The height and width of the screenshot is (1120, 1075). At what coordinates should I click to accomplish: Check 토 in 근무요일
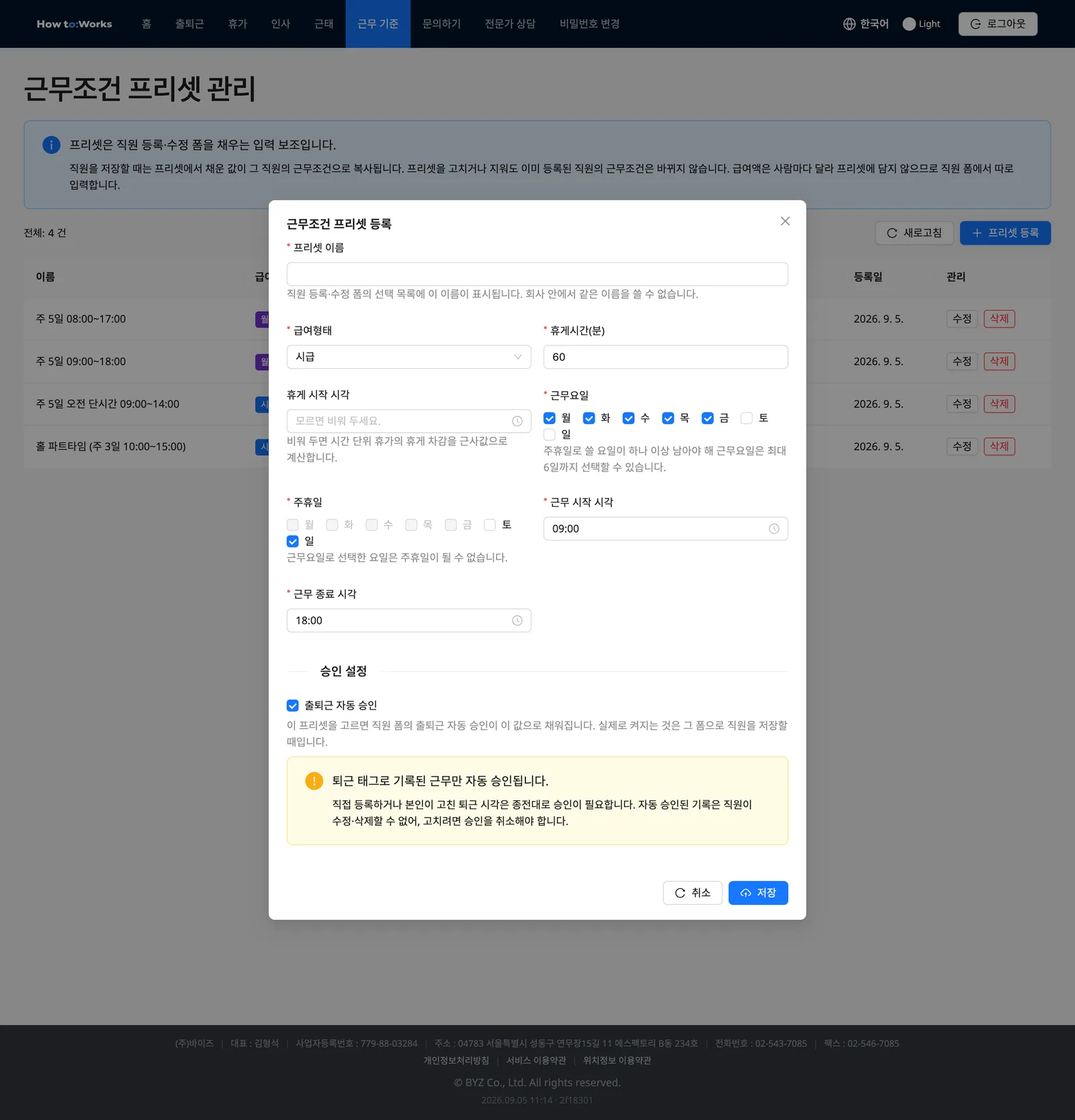746,419
